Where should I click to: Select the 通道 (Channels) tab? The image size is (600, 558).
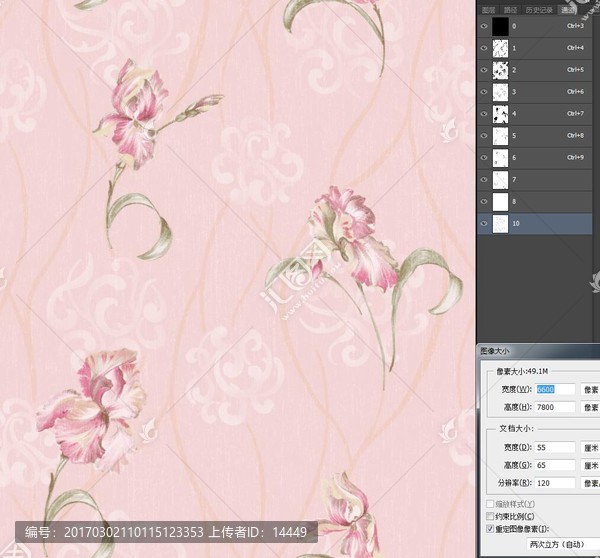pos(568,10)
